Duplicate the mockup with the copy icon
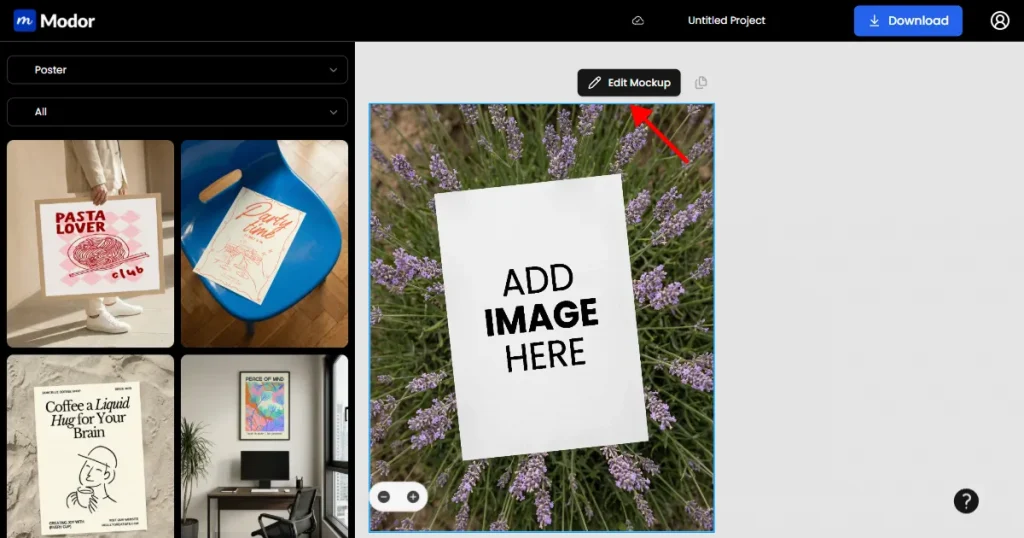The height and width of the screenshot is (538, 1024). tap(701, 83)
